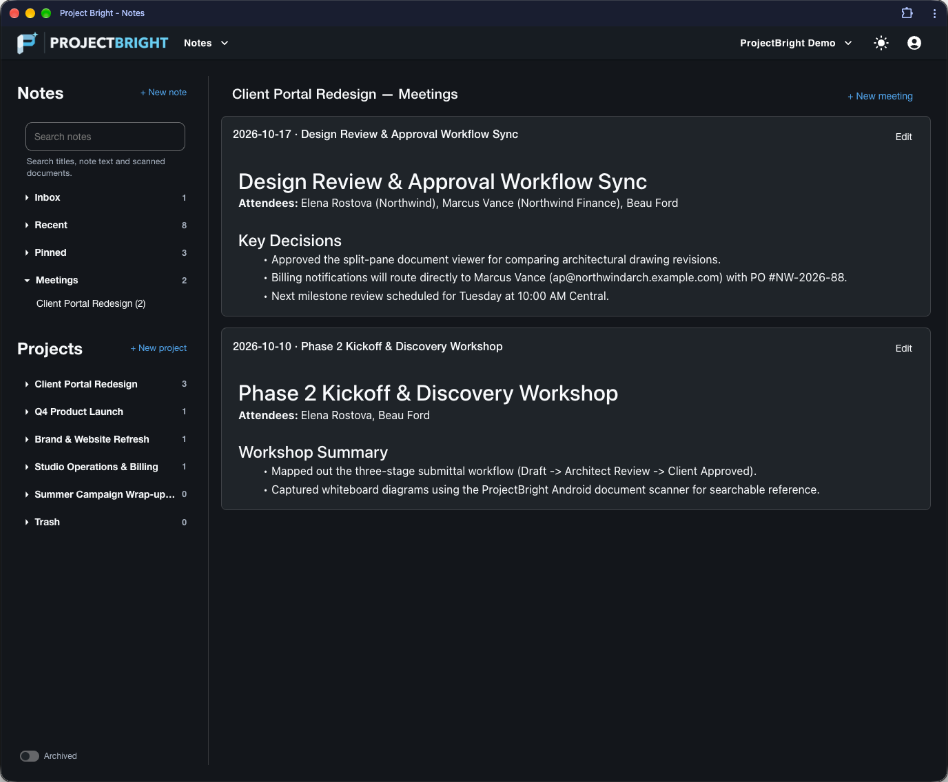
Task: Click the ap@northwindarch.example.com email text
Action: (x=636, y=278)
